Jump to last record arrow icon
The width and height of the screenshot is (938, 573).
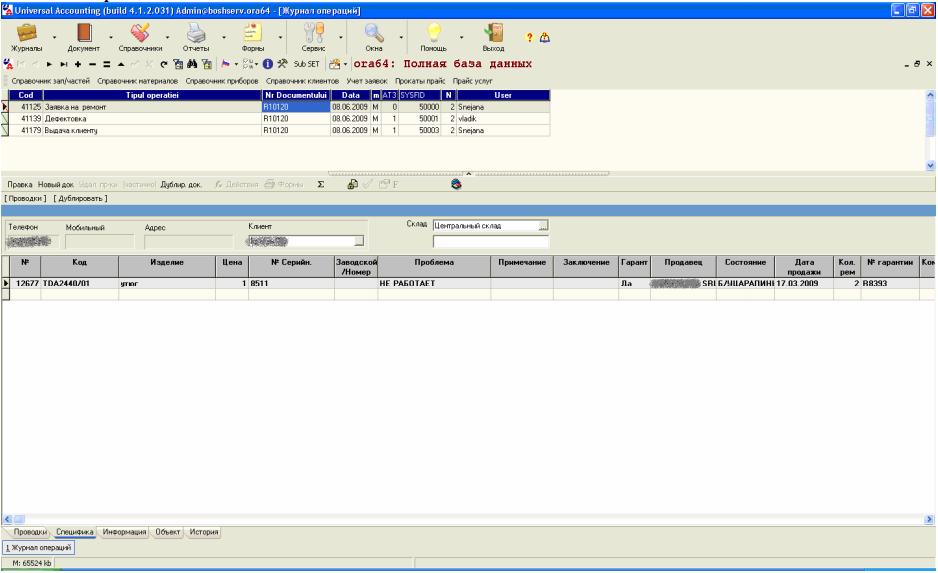coord(63,64)
